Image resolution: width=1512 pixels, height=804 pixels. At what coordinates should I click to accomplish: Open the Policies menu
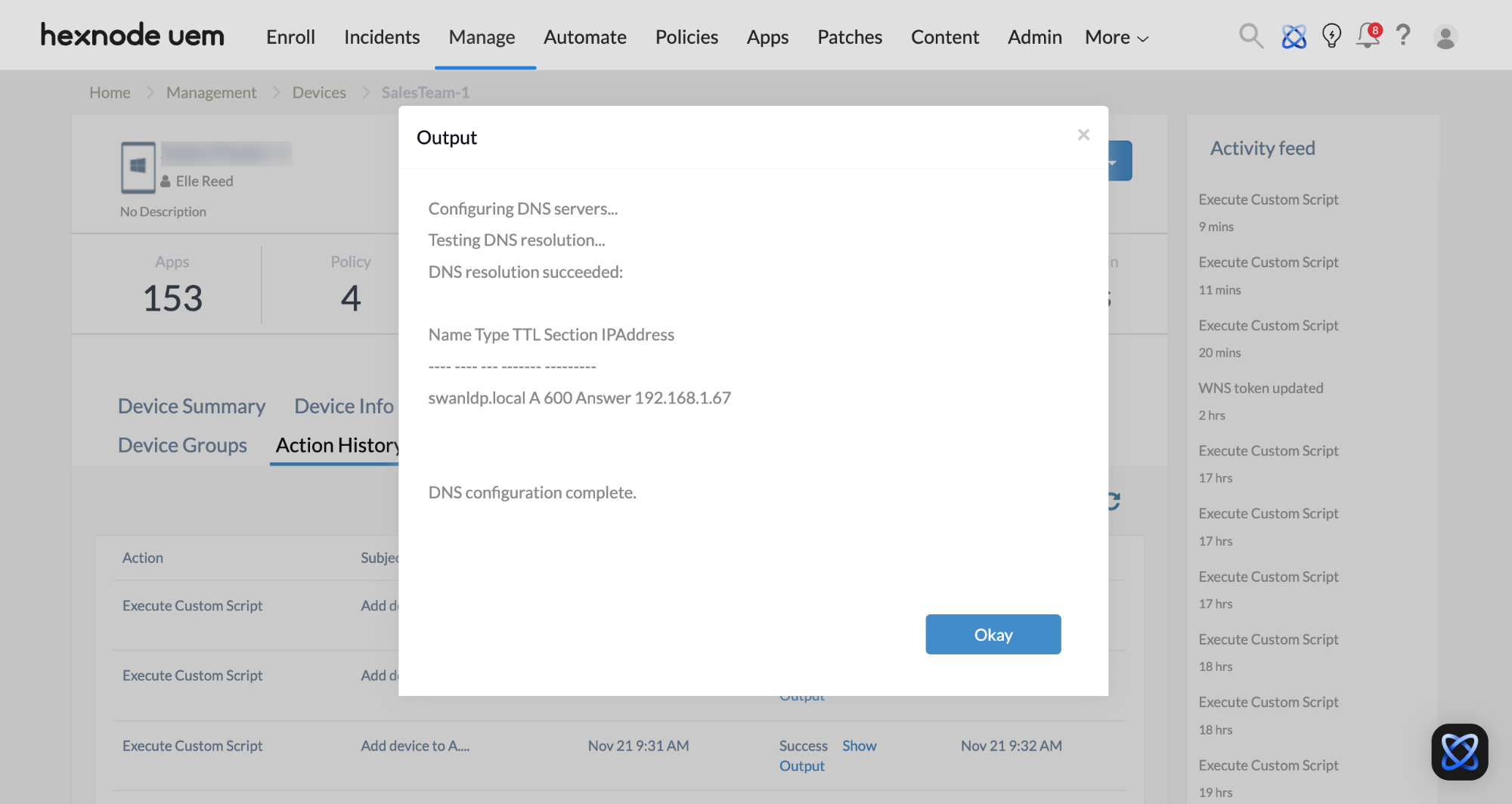click(686, 37)
